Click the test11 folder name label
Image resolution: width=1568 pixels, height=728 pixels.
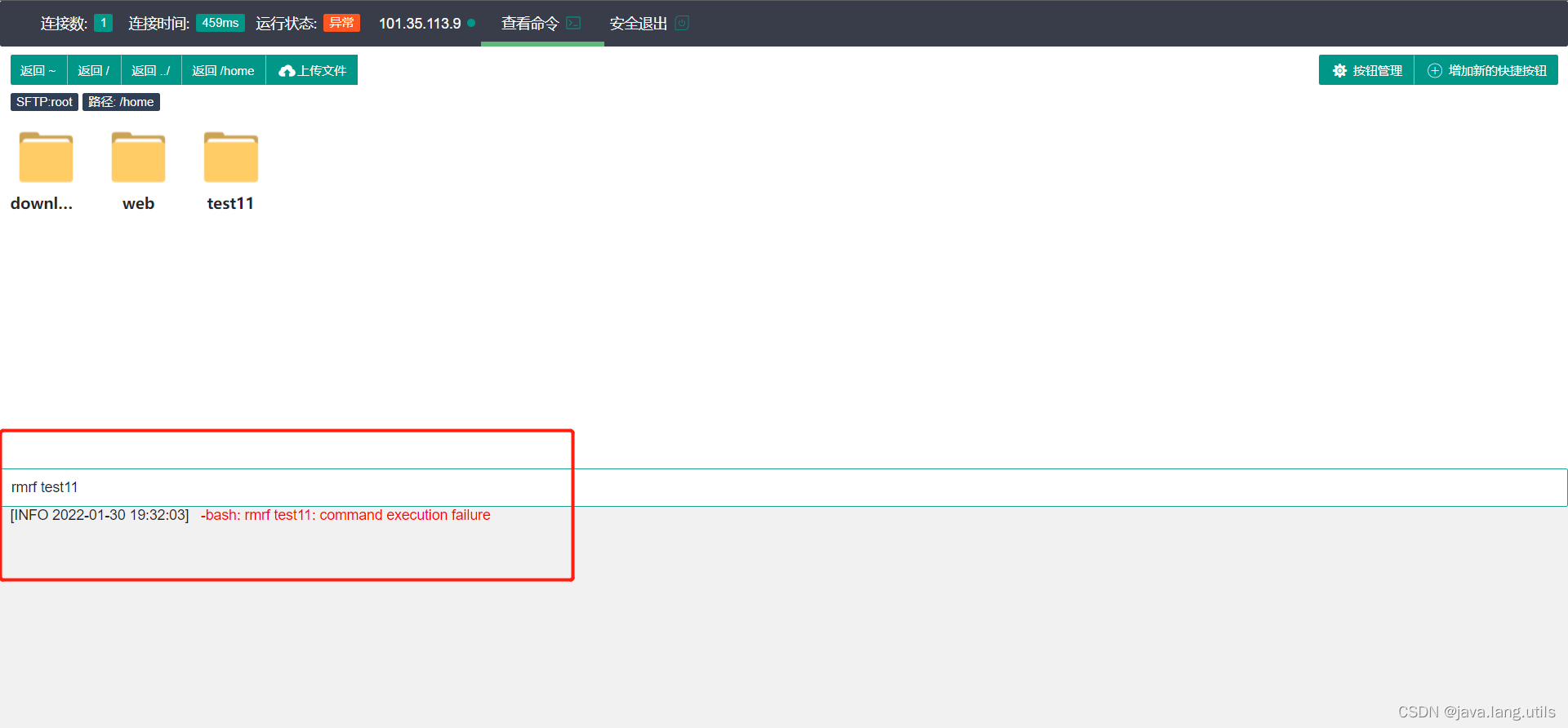tap(230, 203)
